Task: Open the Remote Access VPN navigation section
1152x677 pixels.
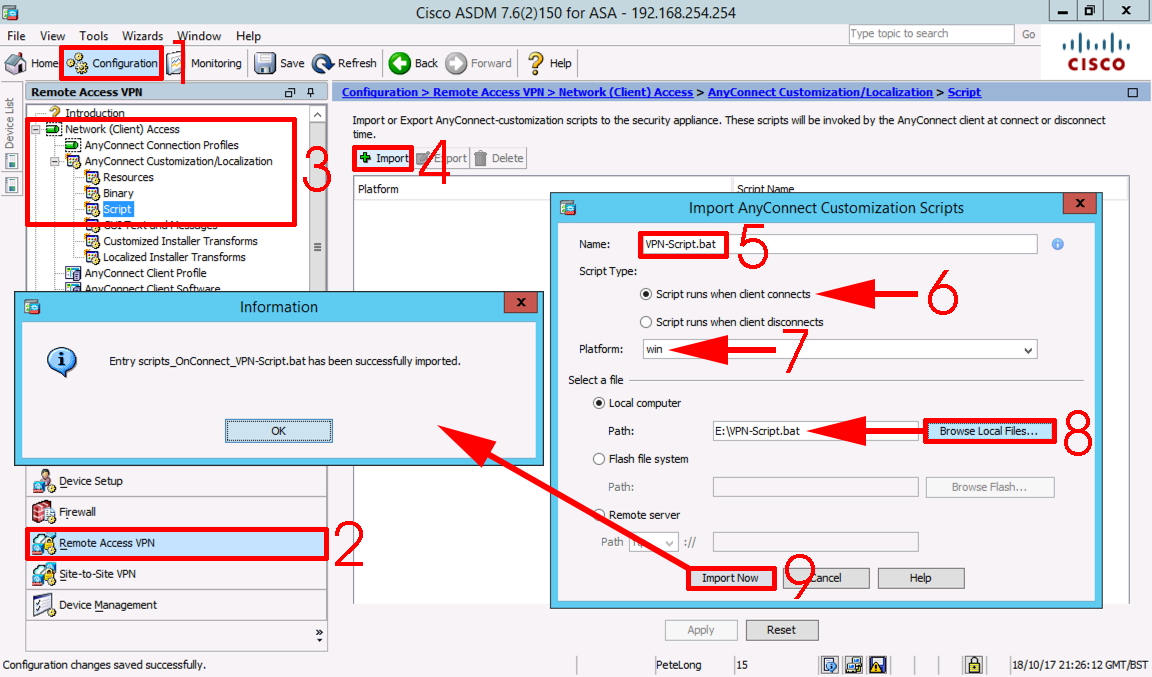Action: coord(176,543)
